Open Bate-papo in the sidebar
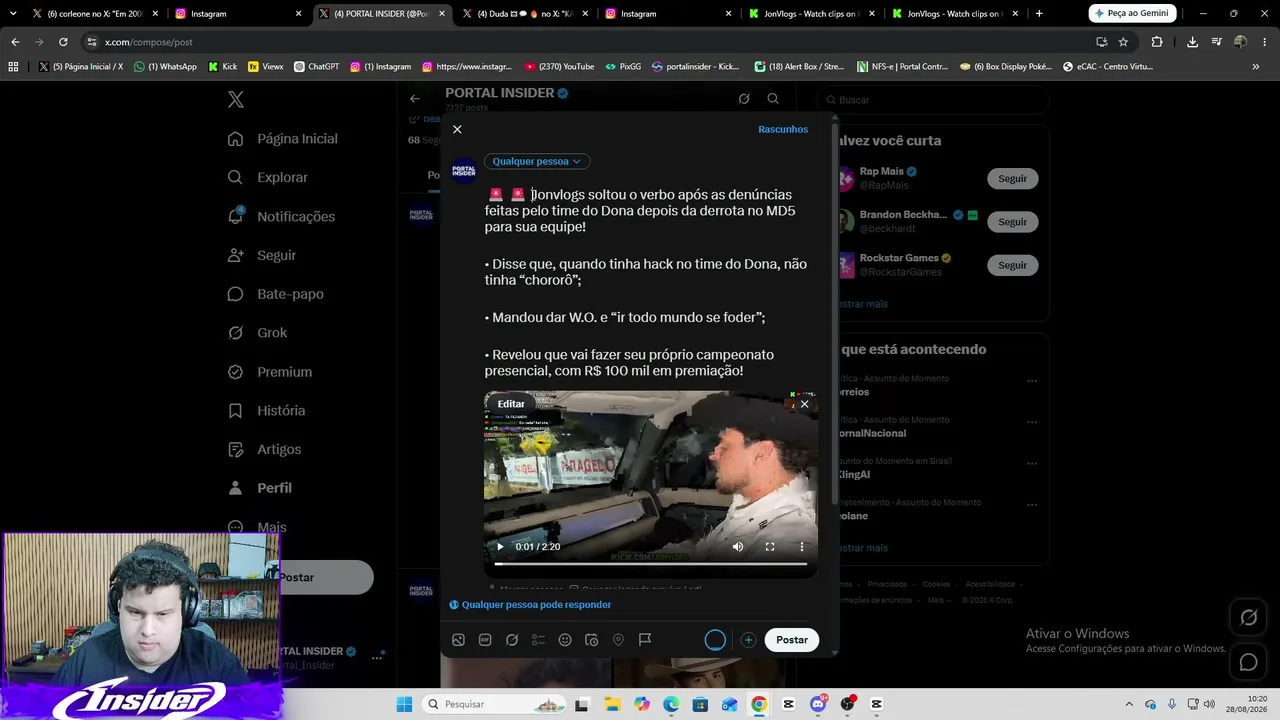Image resolution: width=1280 pixels, height=720 pixels. coord(276,294)
